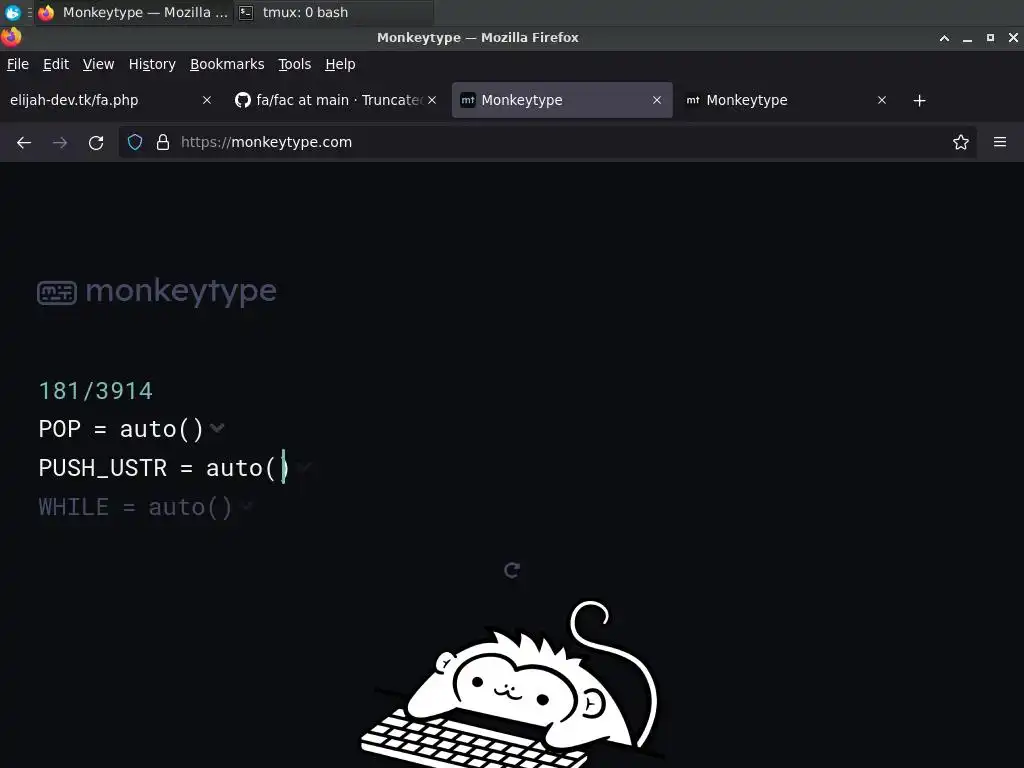This screenshot has height=768, width=1024.
Task: Click the enter arrow after POP = auto()
Action: [x=217, y=428]
